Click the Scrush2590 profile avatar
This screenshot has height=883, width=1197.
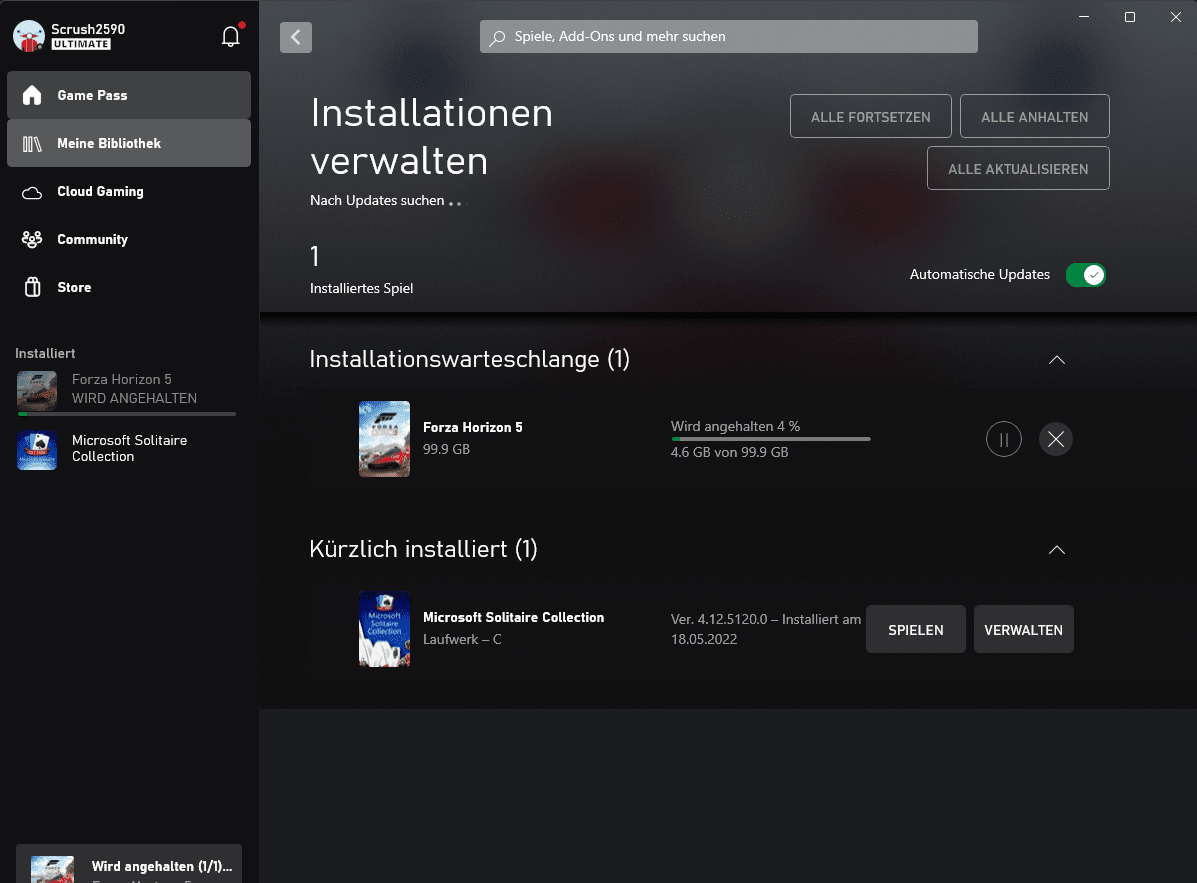29,36
